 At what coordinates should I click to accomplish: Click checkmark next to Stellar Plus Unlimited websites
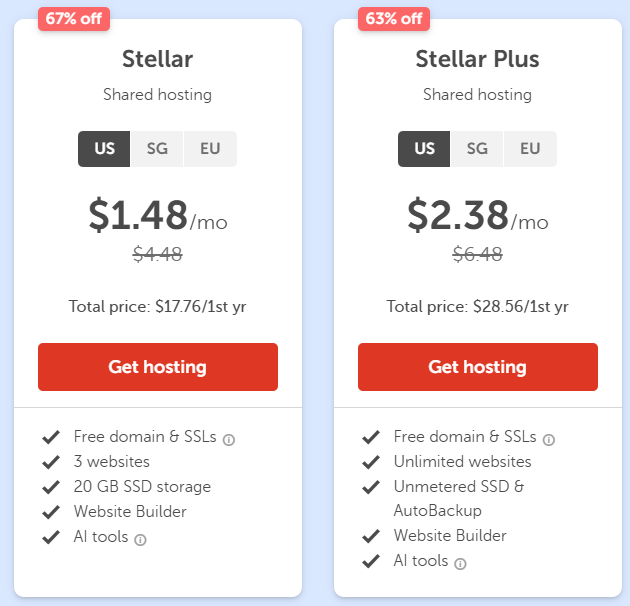pos(371,462)
